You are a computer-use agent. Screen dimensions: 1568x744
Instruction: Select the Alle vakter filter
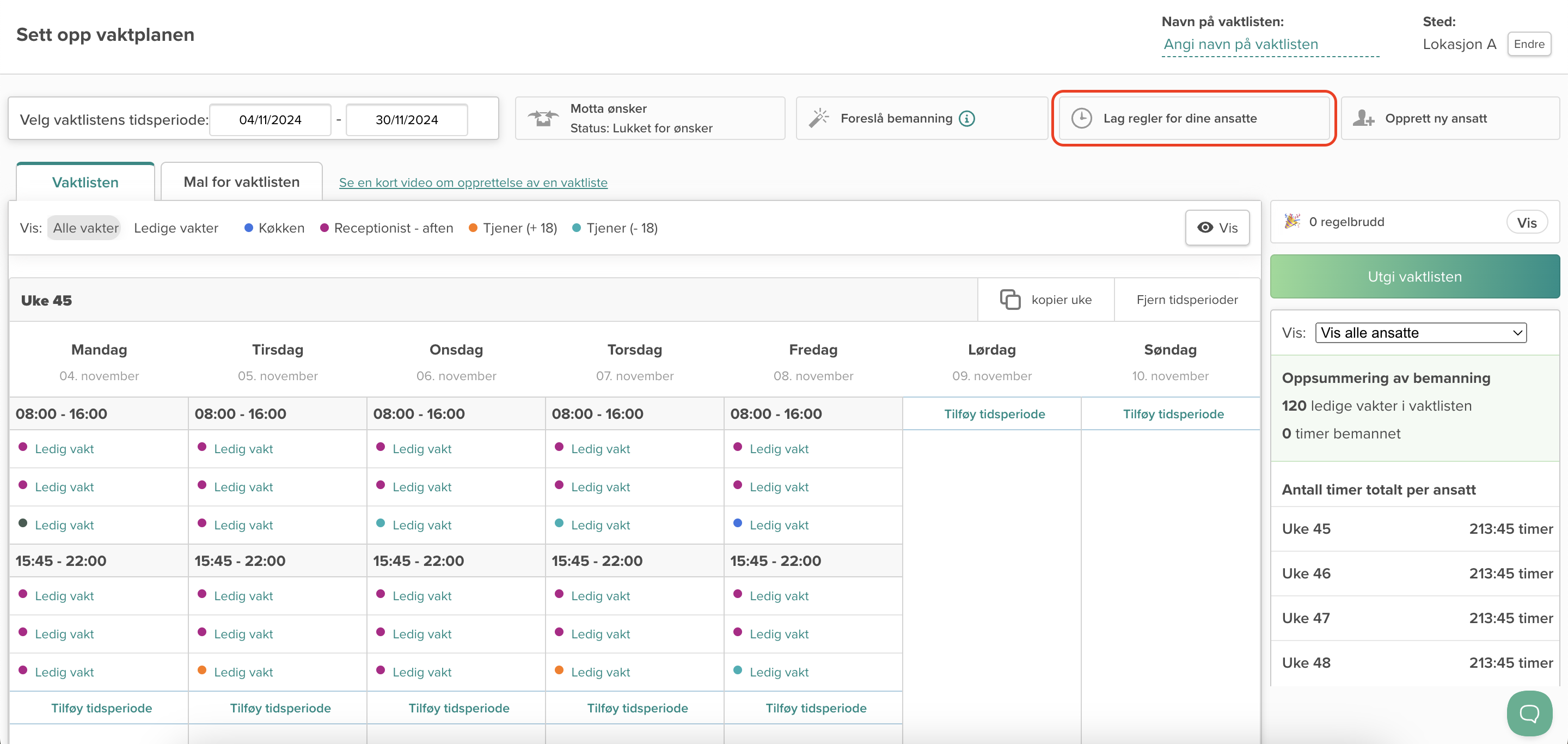[x=85, y=228]
